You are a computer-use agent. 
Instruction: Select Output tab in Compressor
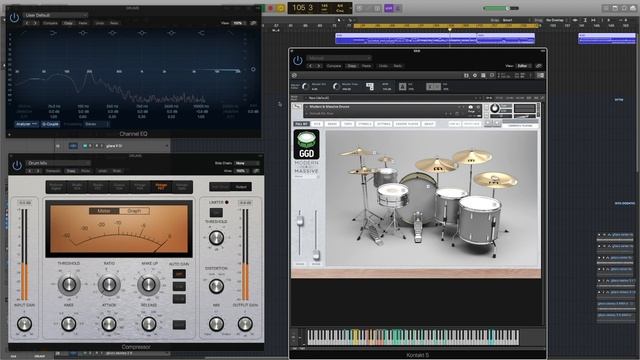[241, 187]
